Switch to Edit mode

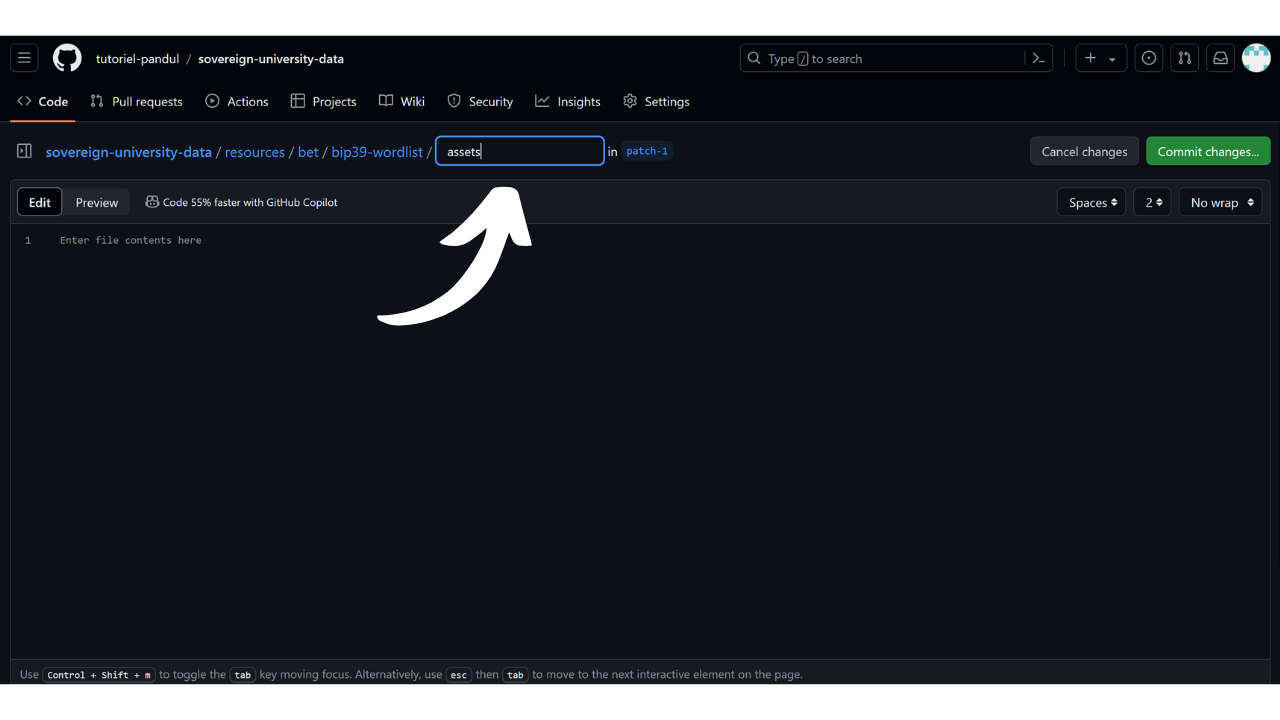(40, 202)
